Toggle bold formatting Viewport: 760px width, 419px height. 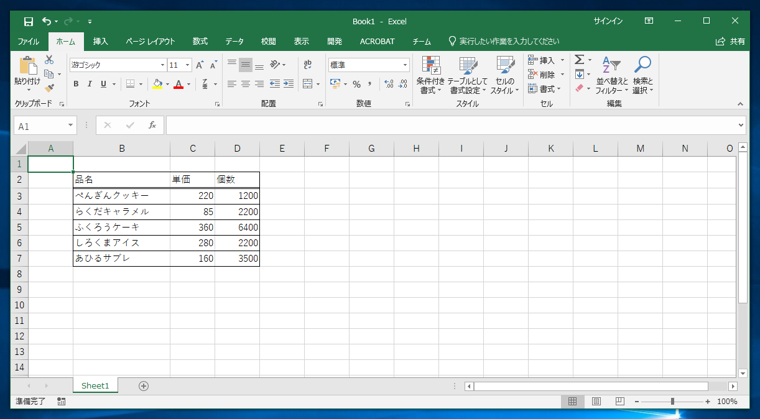[76, 84]
